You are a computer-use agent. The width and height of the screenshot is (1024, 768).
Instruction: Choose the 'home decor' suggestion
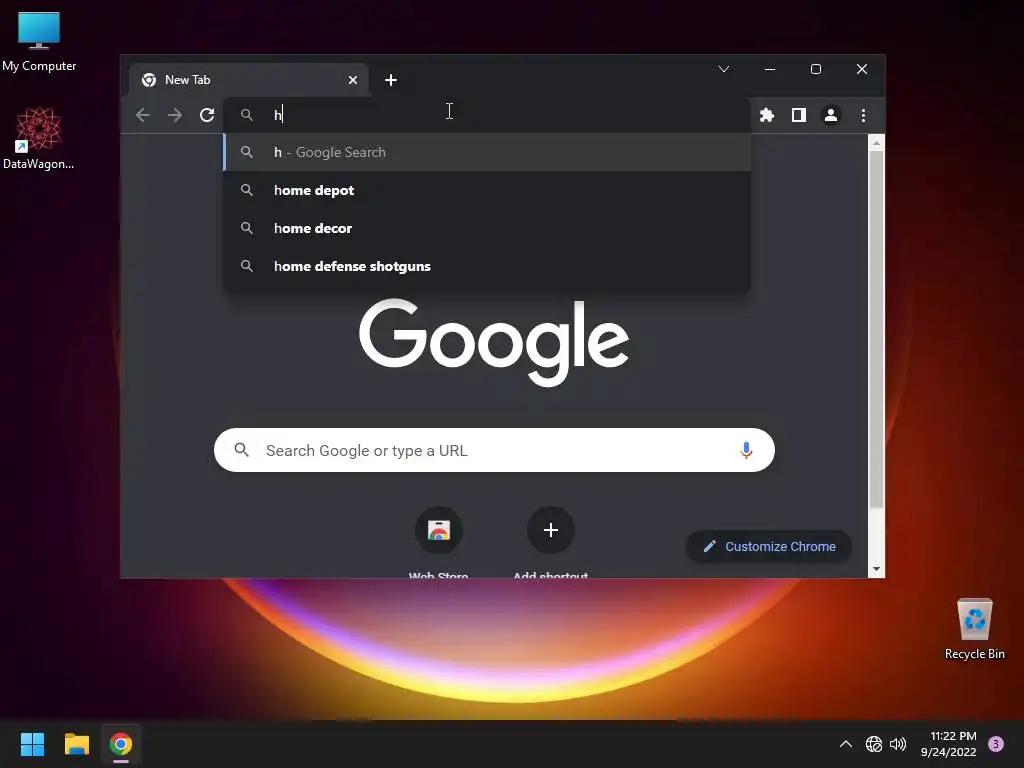tap(487, 228)
